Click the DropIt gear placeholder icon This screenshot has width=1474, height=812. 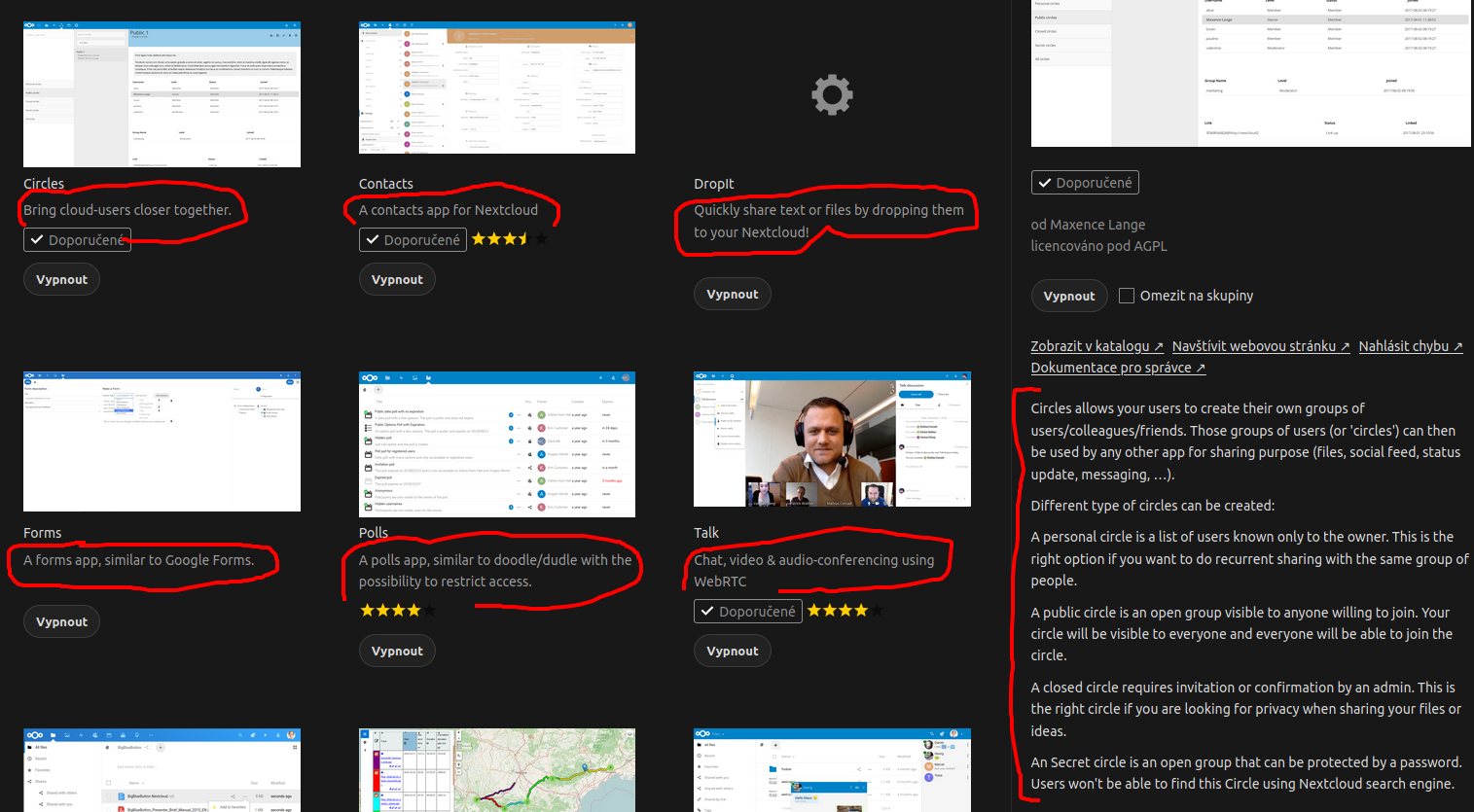[x=832, y=94]
